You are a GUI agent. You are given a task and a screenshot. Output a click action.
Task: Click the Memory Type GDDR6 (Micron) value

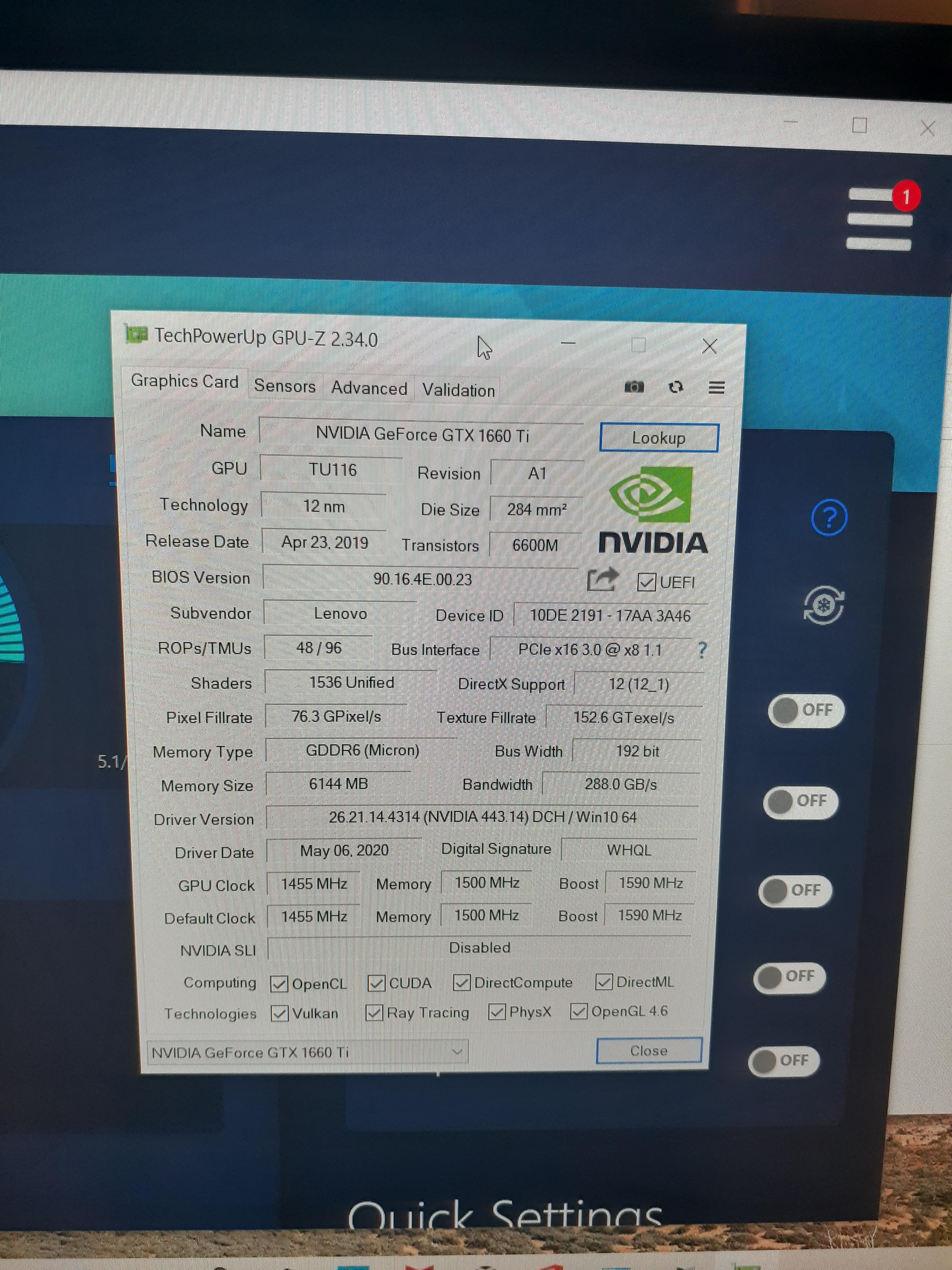[x=362, y=750]
